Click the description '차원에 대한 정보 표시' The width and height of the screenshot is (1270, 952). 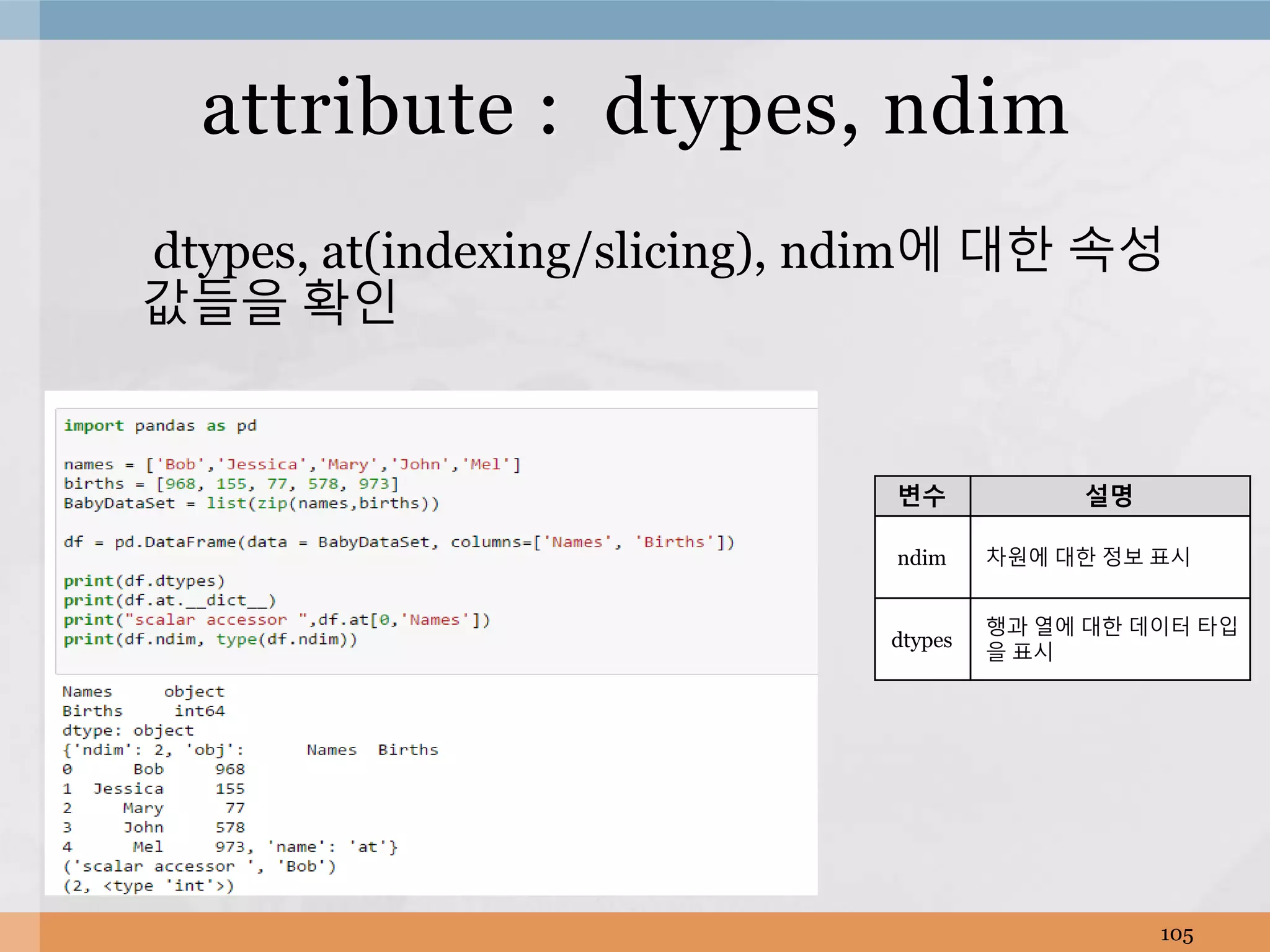pos(1088,557)
